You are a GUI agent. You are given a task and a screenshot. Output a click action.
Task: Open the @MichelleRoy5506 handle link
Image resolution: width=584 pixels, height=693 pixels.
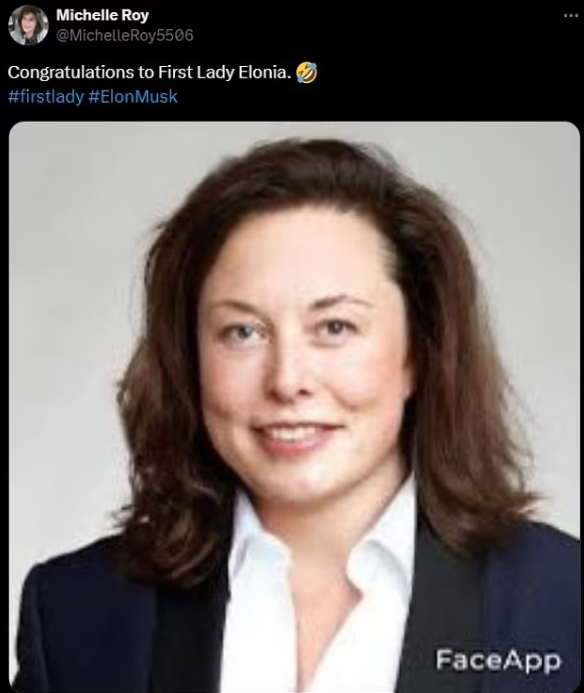(x=125, y=35)
